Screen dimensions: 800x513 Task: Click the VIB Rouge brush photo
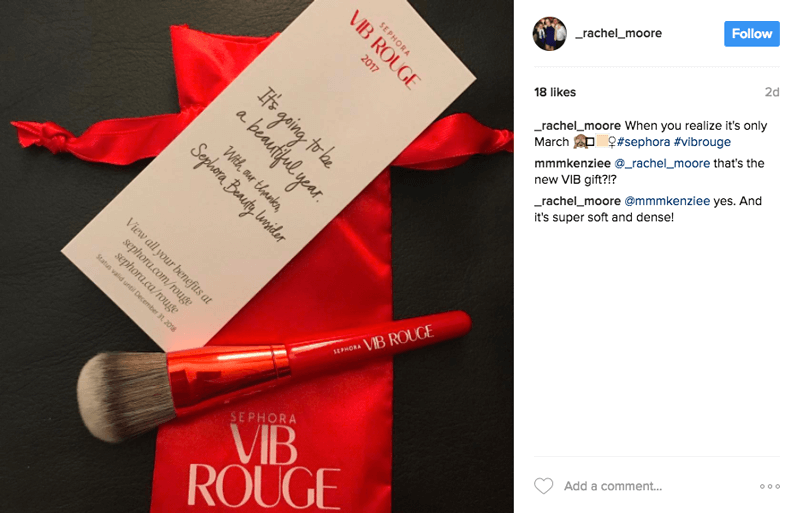pyautogui.click(x=257, y=256)
